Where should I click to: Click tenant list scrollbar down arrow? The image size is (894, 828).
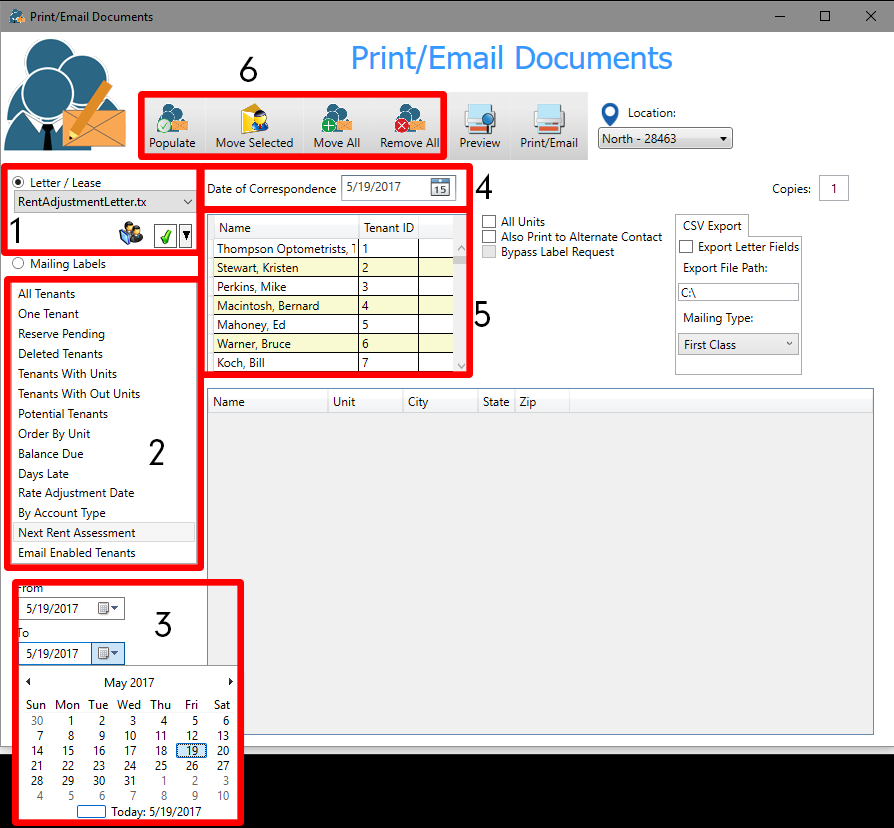[461, 366]
